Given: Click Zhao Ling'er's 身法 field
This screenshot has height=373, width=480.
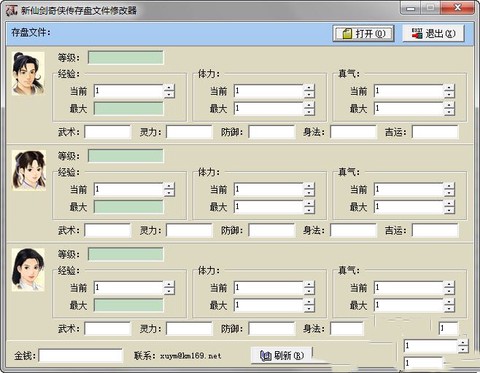Looking at the screenshot, I should tap(353, 230).
